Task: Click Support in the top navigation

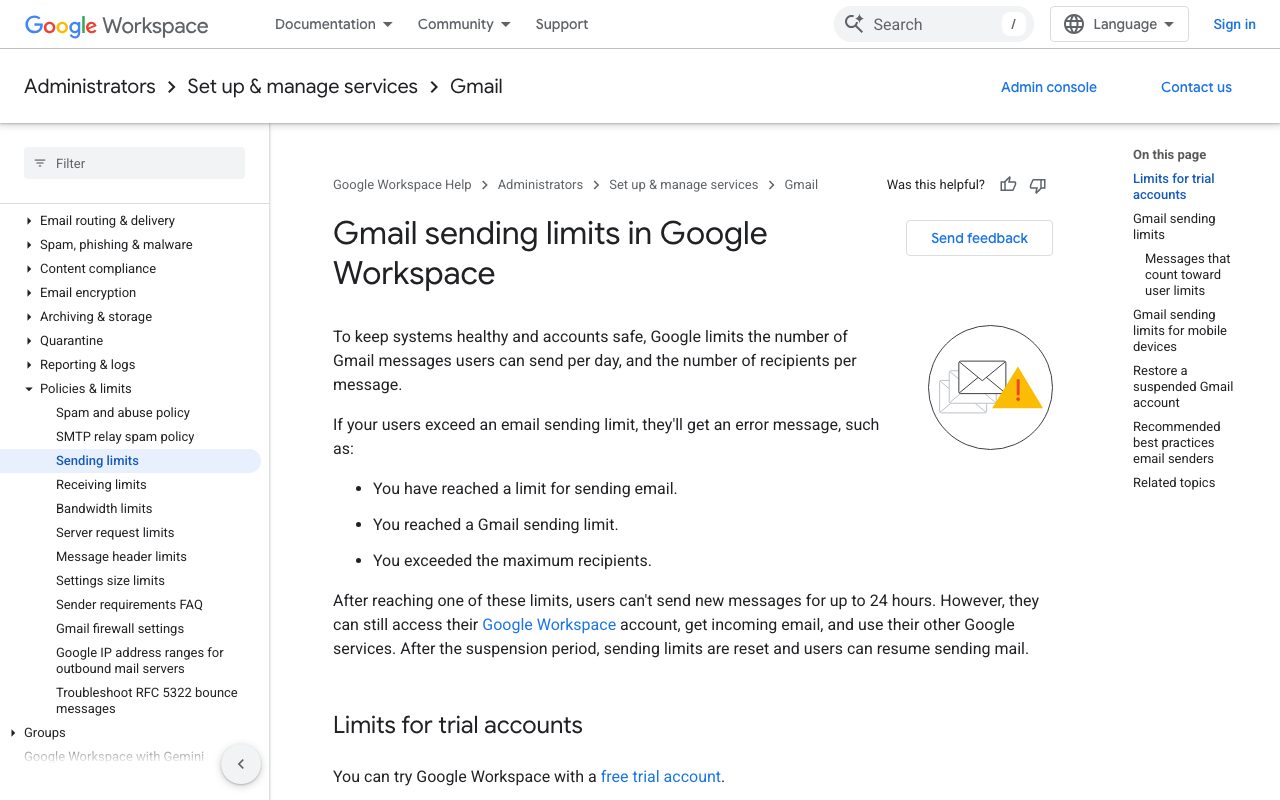Action: [x=562, y=24]
